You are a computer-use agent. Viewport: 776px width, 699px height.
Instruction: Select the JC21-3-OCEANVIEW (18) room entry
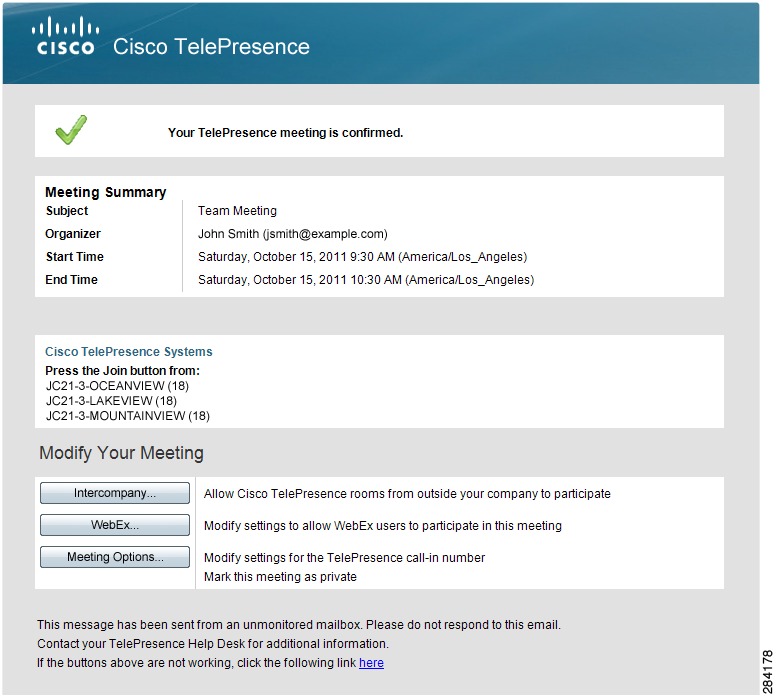coord(117,386)
